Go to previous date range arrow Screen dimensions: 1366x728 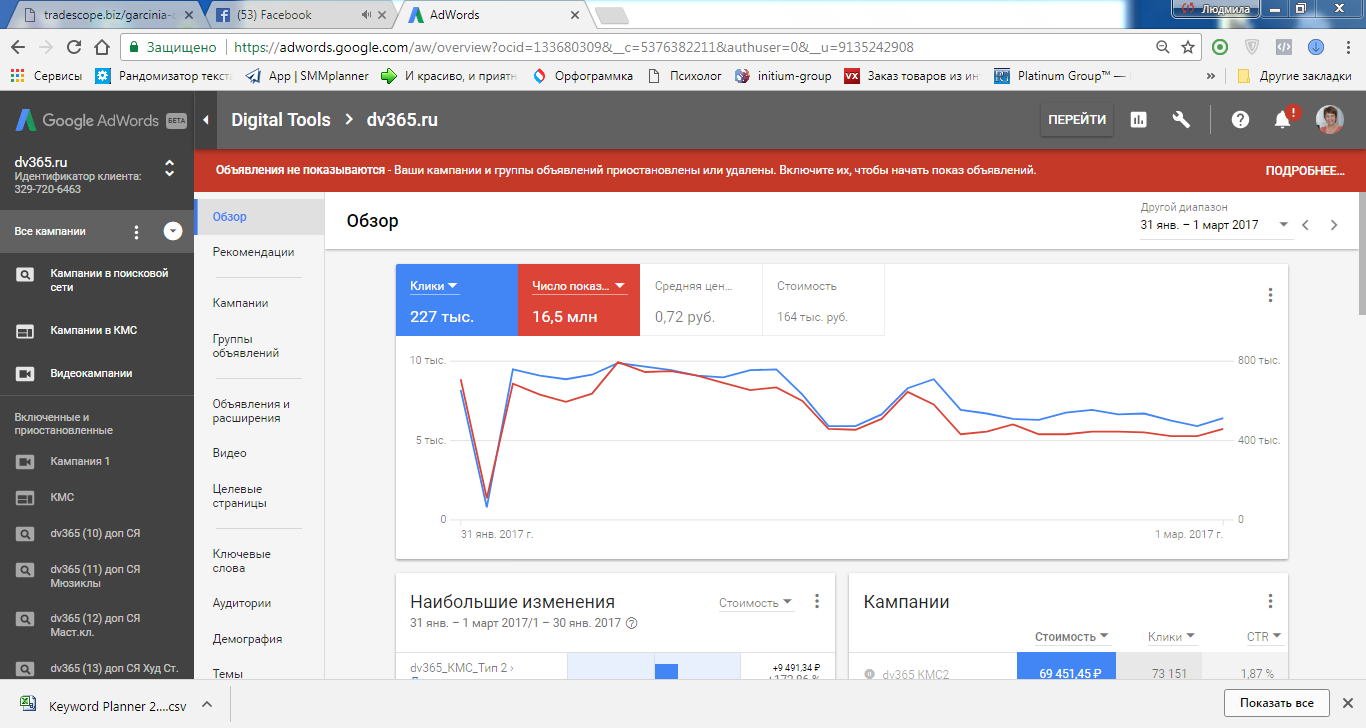click(x=1305, y=225)
